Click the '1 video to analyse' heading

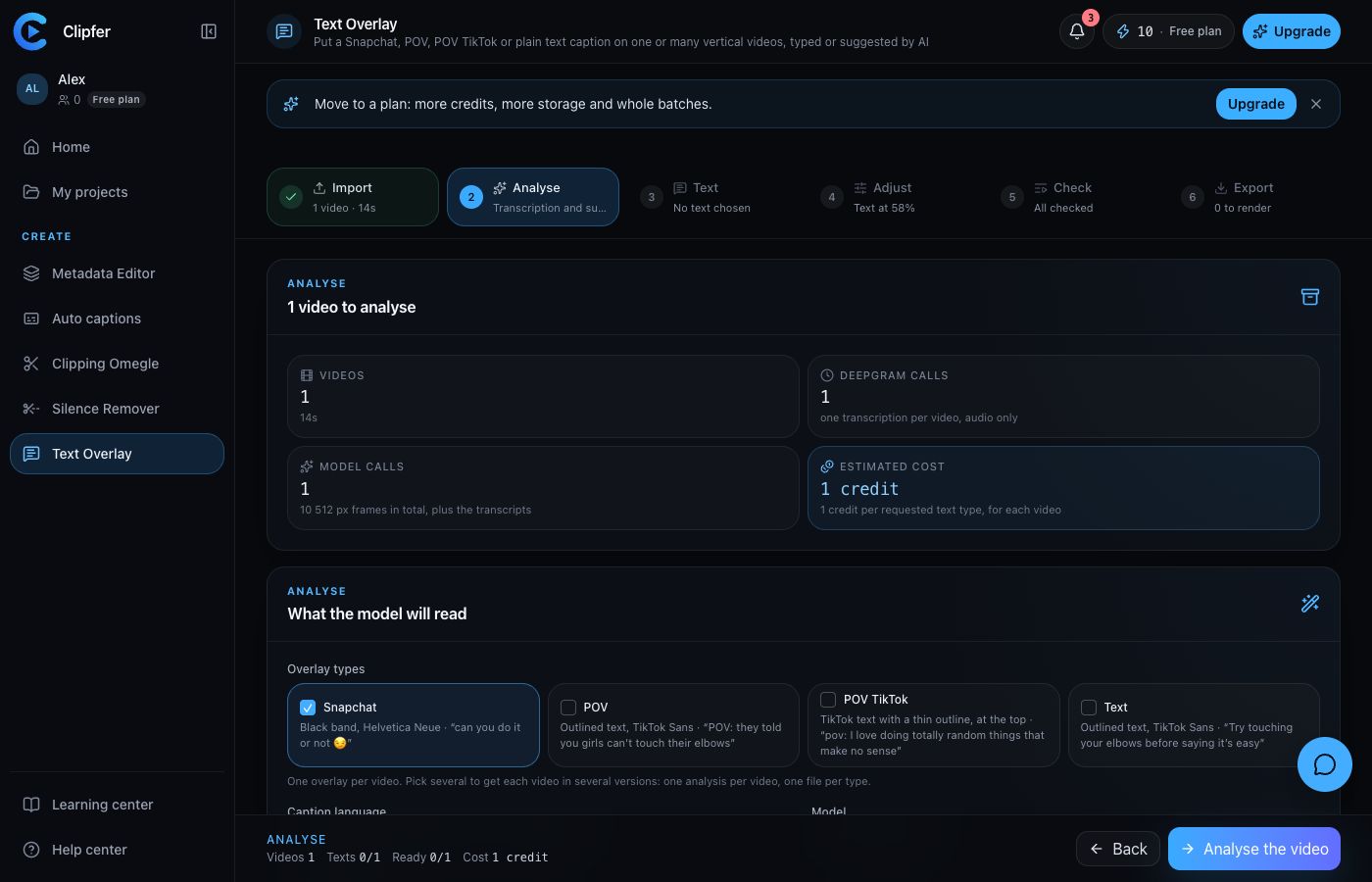tap(352, 307)
